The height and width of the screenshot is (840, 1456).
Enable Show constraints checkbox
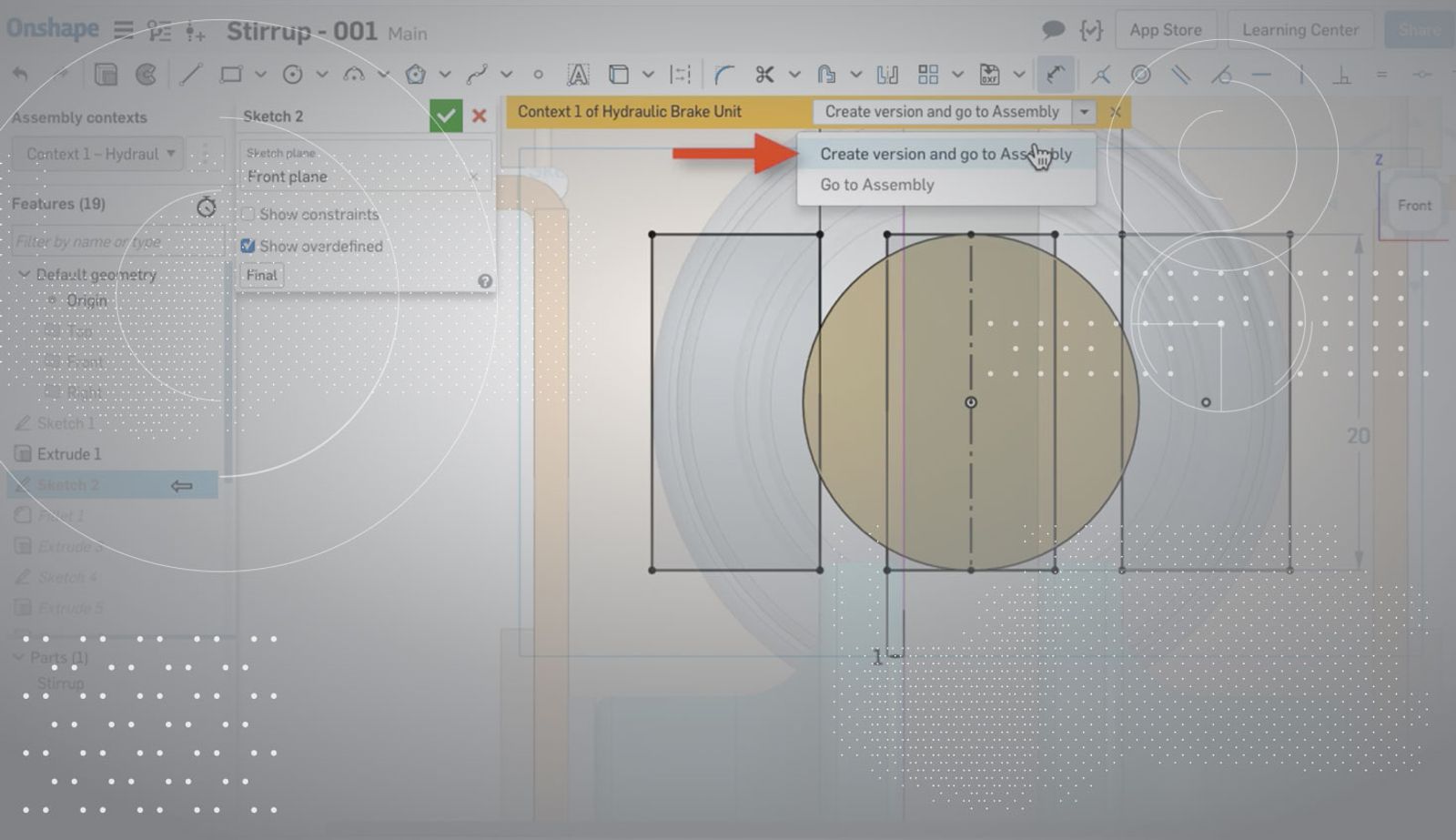click(x=248, y=215)
